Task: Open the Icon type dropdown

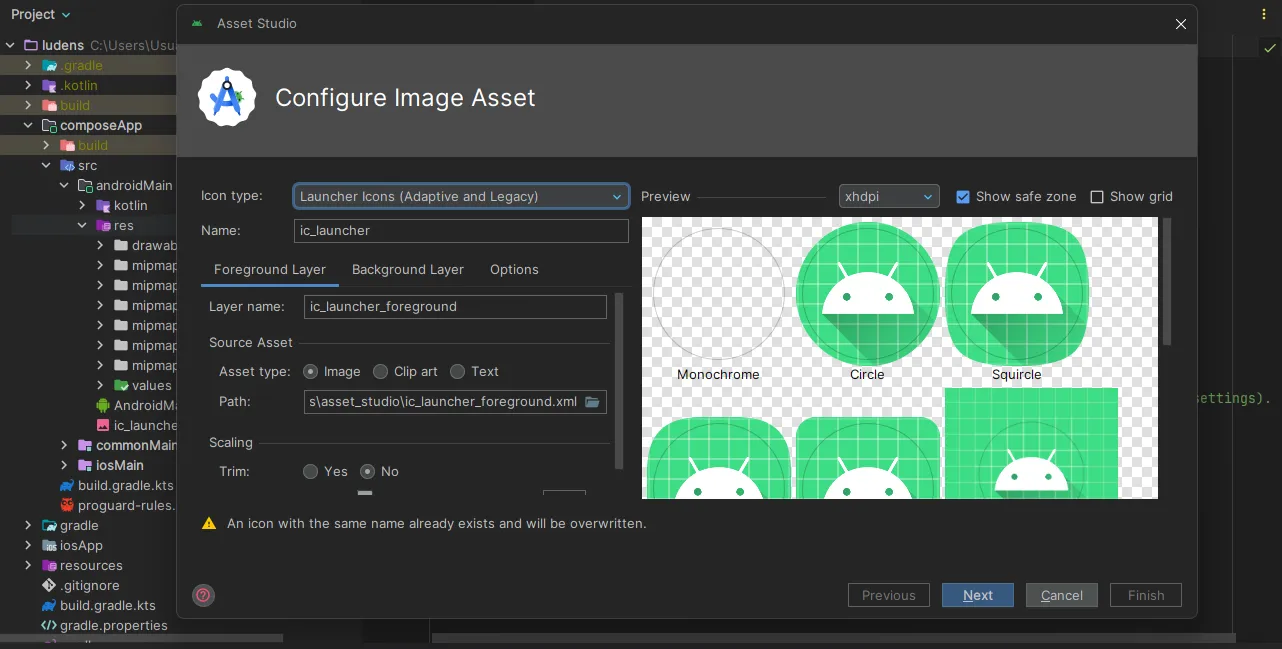Action: (x=460, y=196)
